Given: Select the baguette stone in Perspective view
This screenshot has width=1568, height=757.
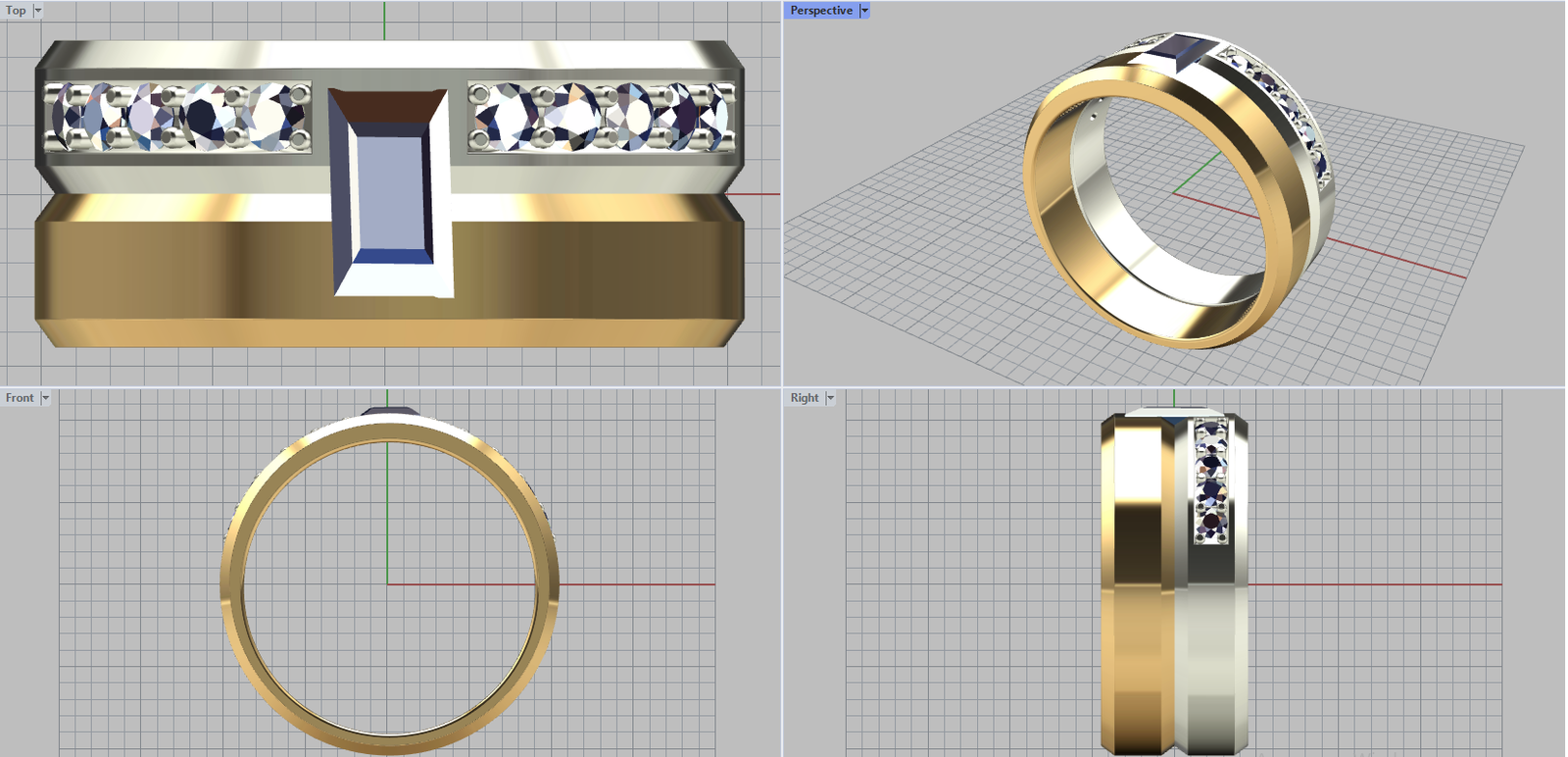Looking at the screenshot, I should click(x=1179, y=50).
